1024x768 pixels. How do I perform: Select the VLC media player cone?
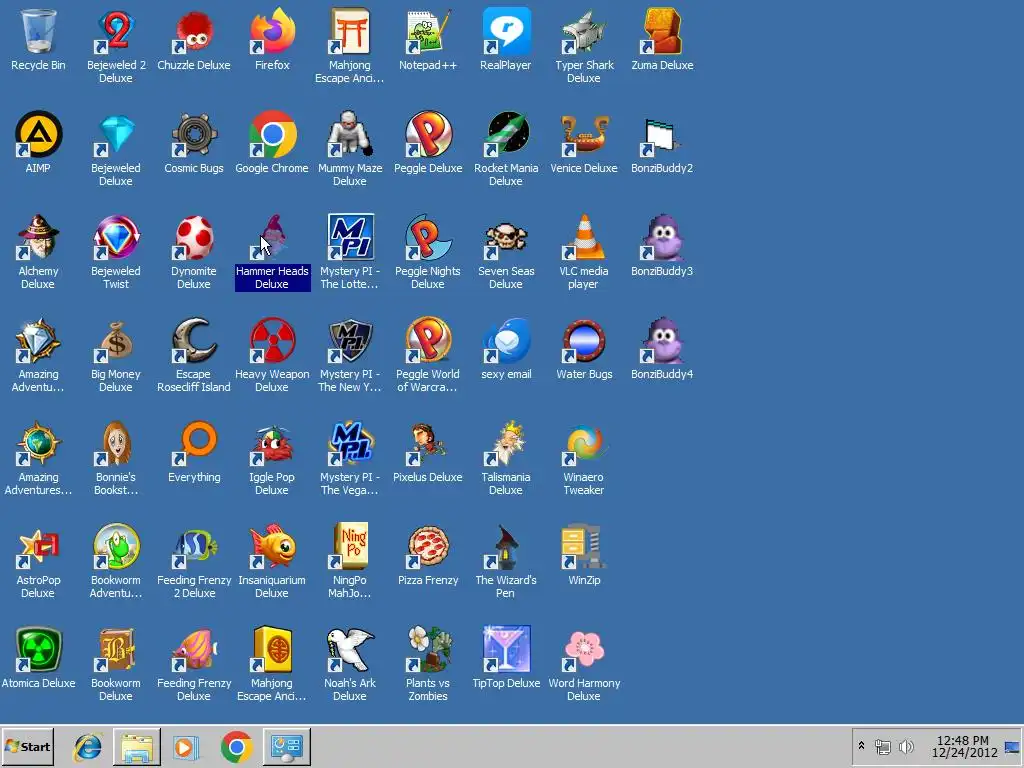pos(584,236)
